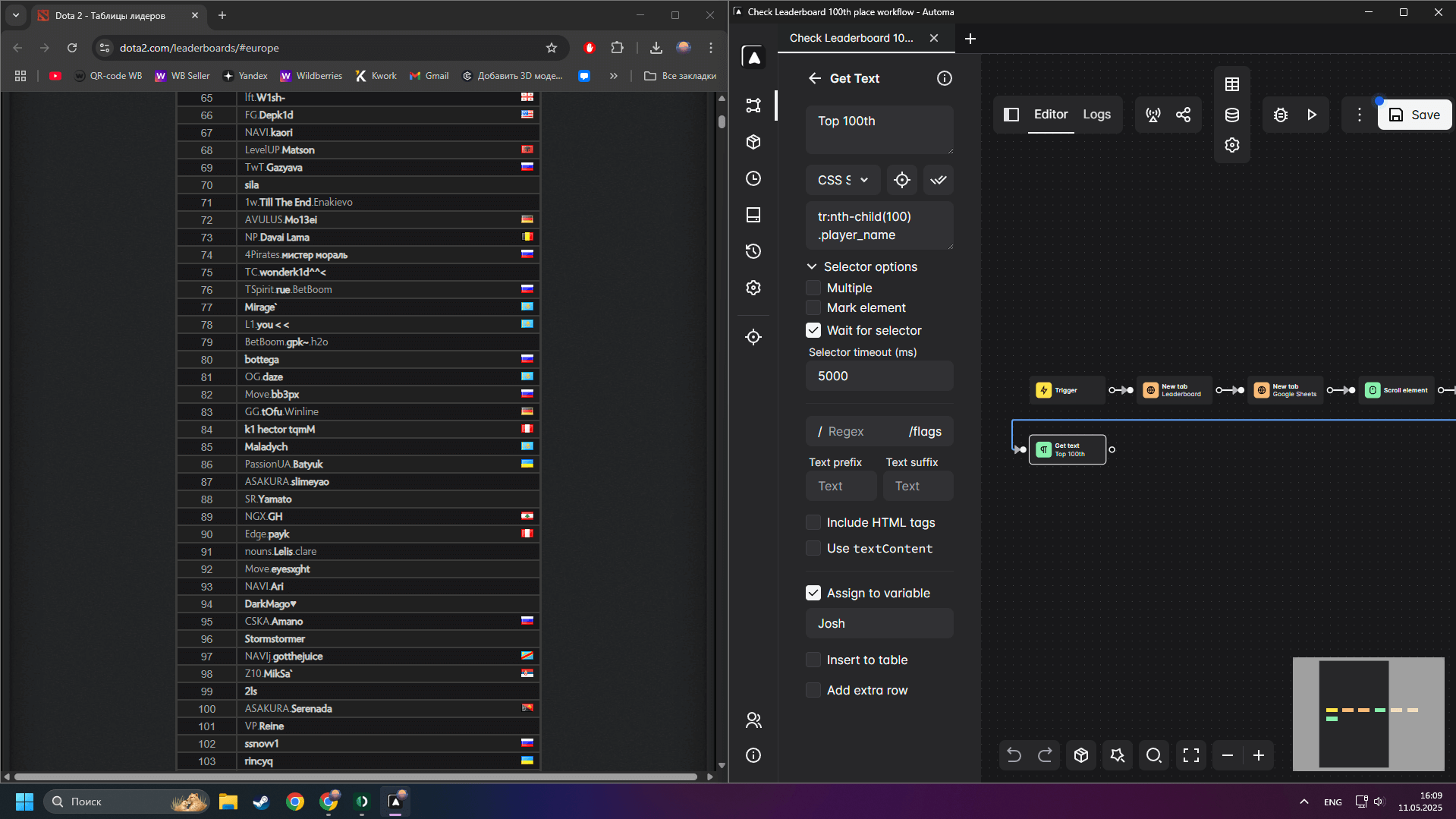Click the Text prefix input
The width and height of the screenshot is (1456, 819).
pyautogui.click(x=841, y=486)
